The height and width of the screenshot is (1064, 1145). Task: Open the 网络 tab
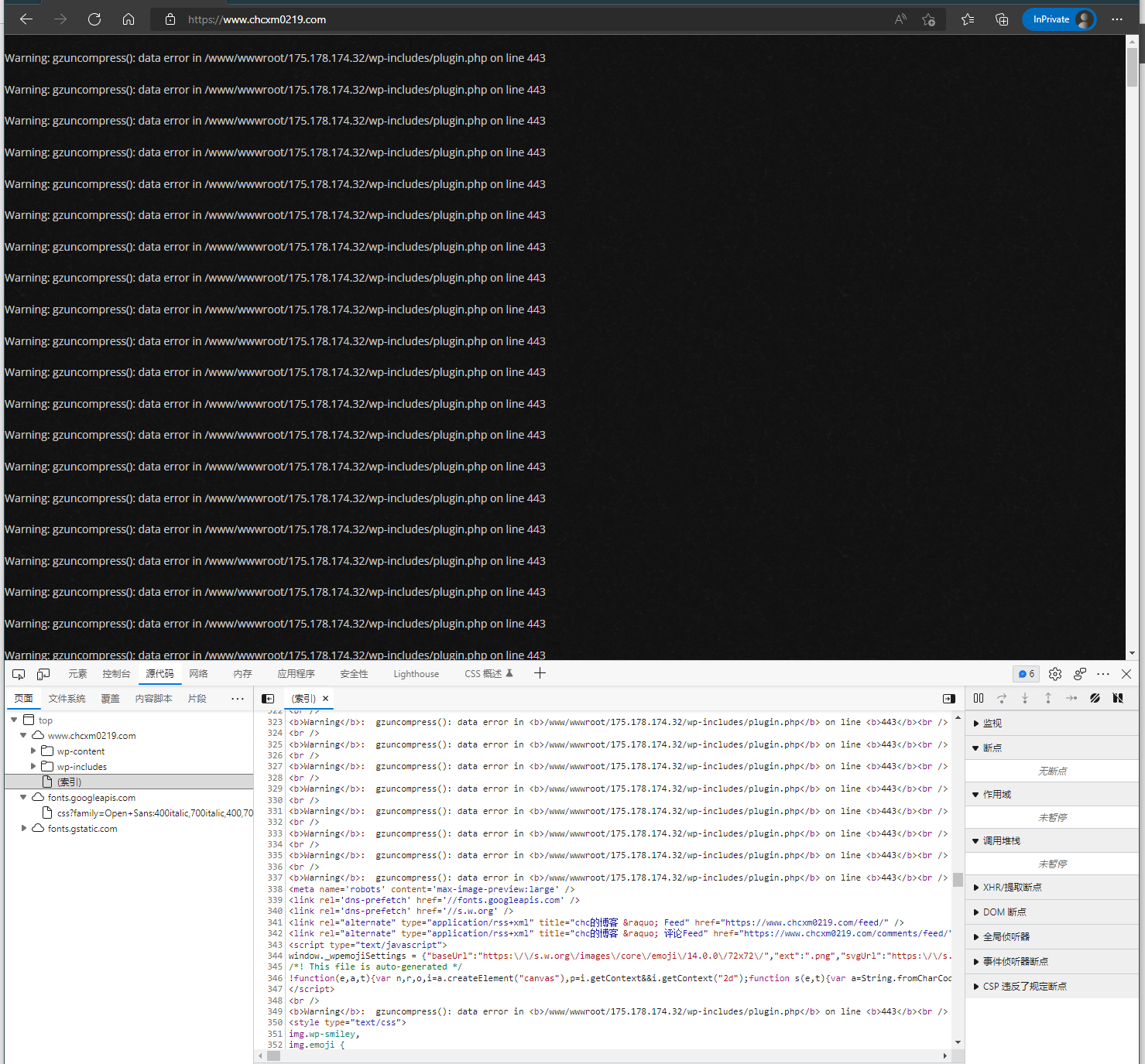tap(198, 674)
